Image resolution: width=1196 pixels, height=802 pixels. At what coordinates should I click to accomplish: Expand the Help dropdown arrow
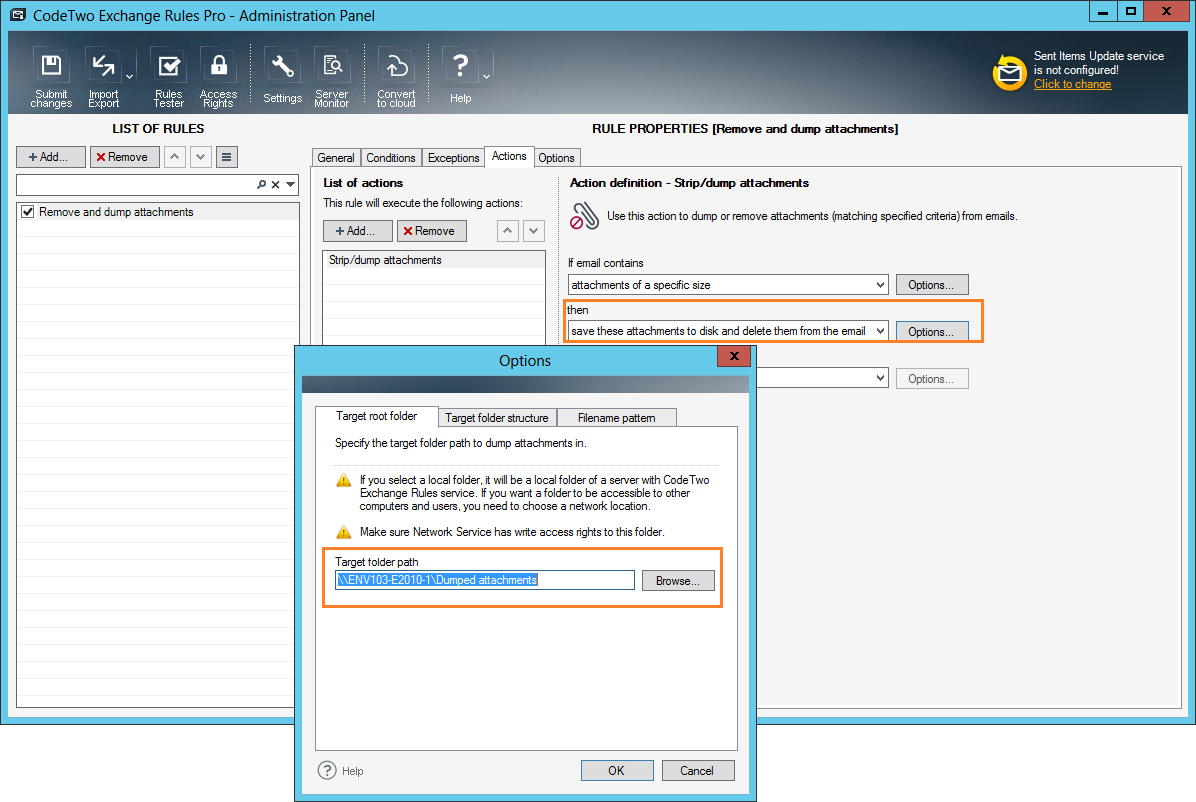(487, 77)
